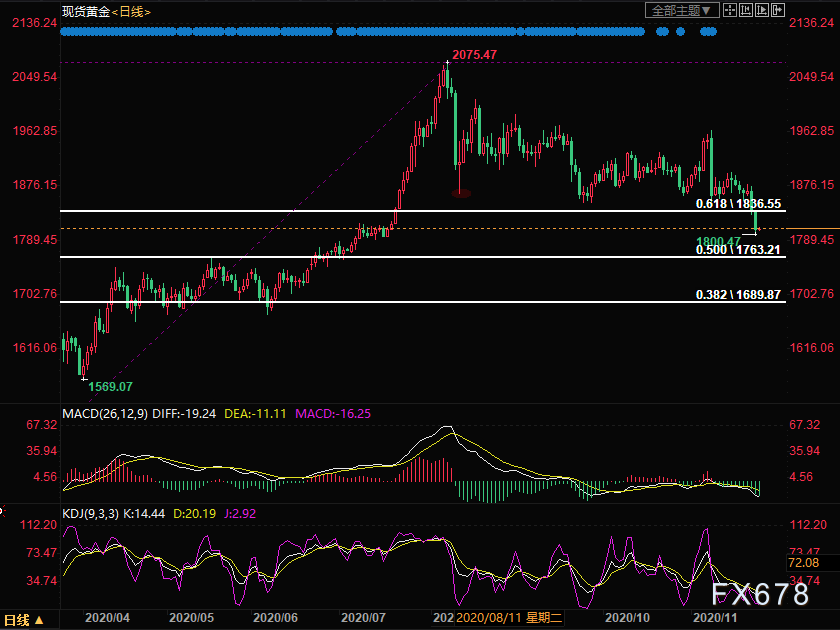Select the MACD(26,12,9) indicator label
This screenshot has height=630, width=840.
click(105, 410)
